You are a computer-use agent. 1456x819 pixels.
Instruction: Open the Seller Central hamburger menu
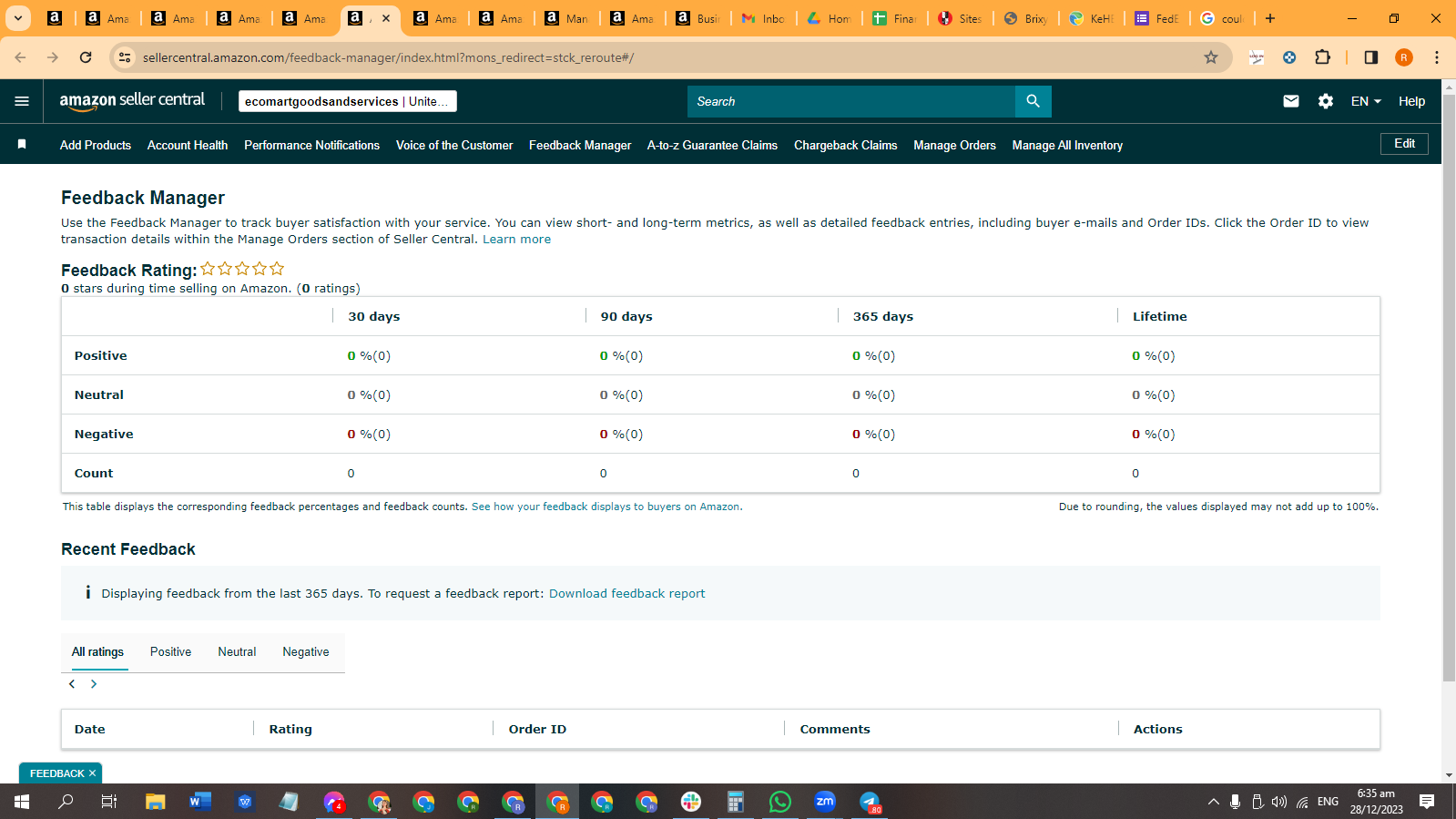pos(22,101)
